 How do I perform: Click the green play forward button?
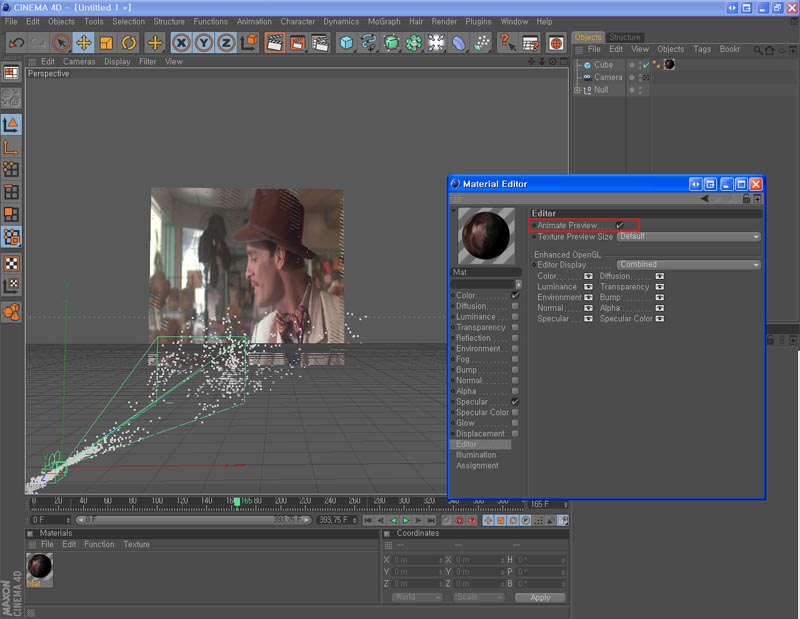click(x=406, y=521)
